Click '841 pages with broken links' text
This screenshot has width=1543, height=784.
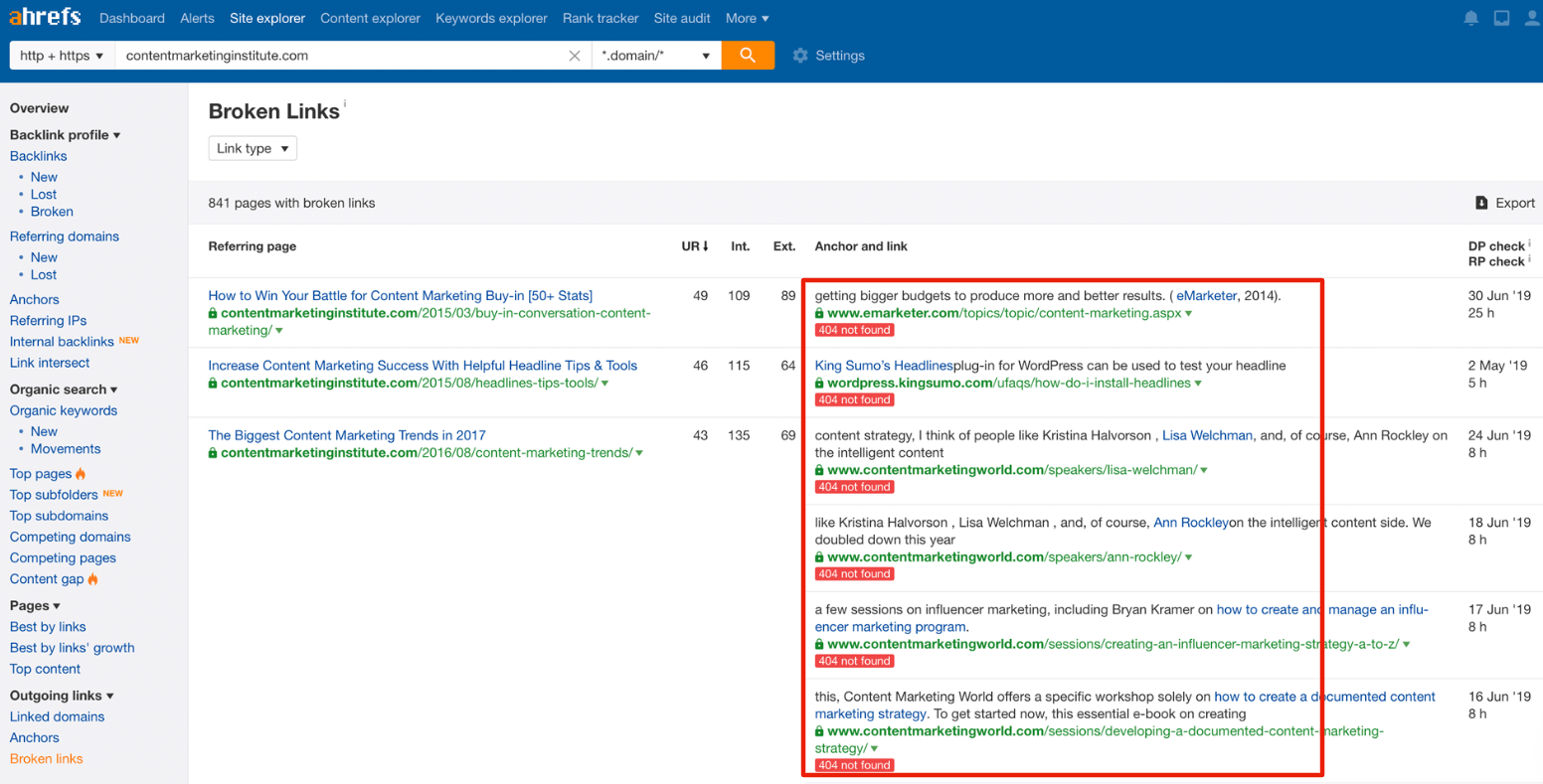tap(291, 203)
